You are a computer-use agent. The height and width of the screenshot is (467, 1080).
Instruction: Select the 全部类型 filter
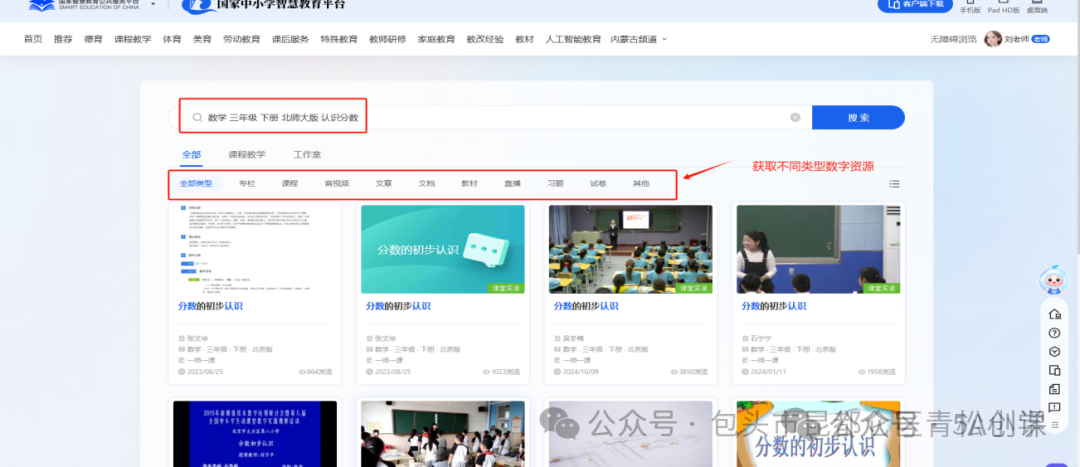(196, 184)
